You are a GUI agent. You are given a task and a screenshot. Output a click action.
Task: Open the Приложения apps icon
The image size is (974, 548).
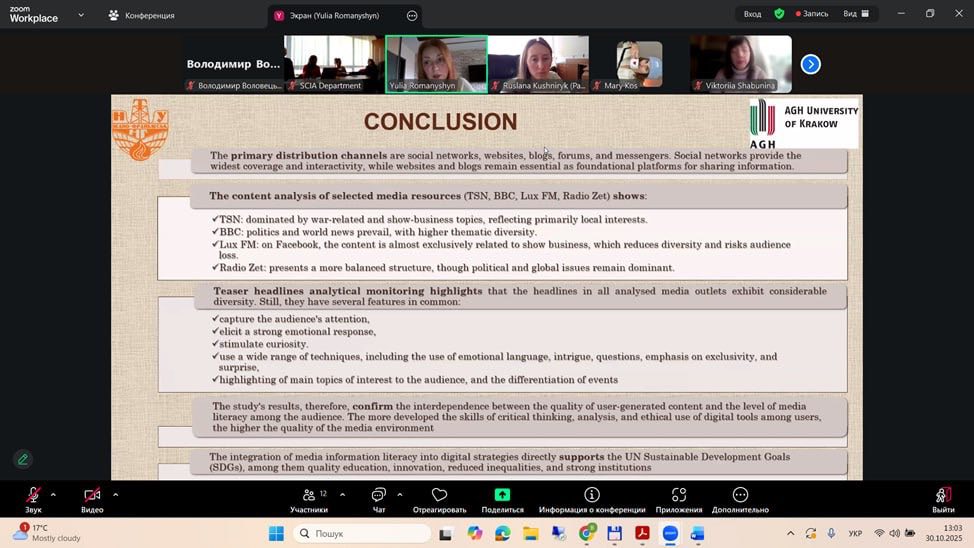[679, 496]
